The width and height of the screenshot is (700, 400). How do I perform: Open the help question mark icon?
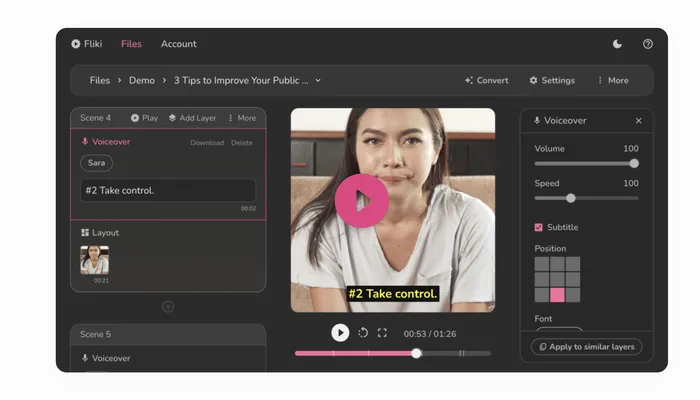pos(648,44)
